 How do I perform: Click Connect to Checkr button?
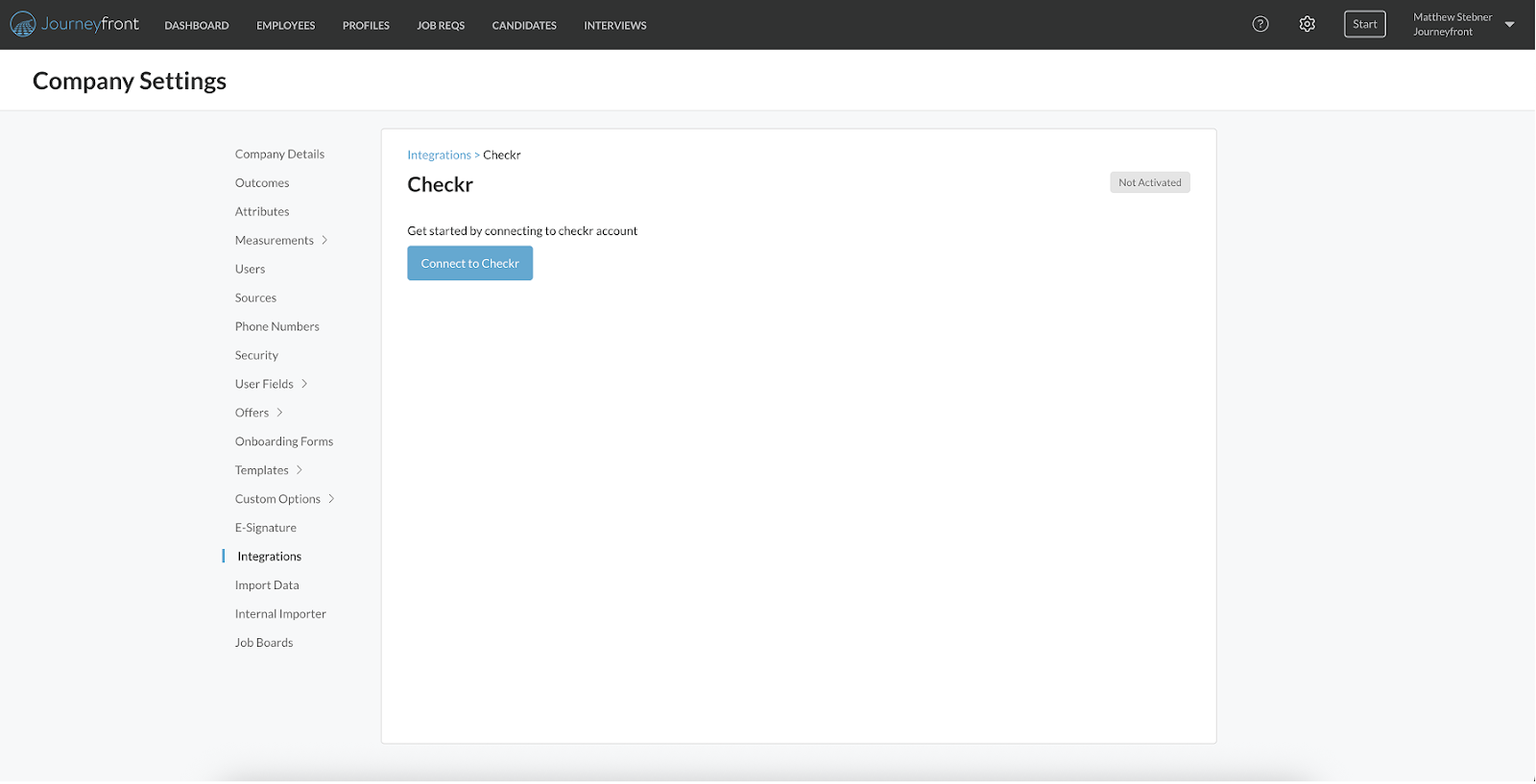(x=469, y=264)
